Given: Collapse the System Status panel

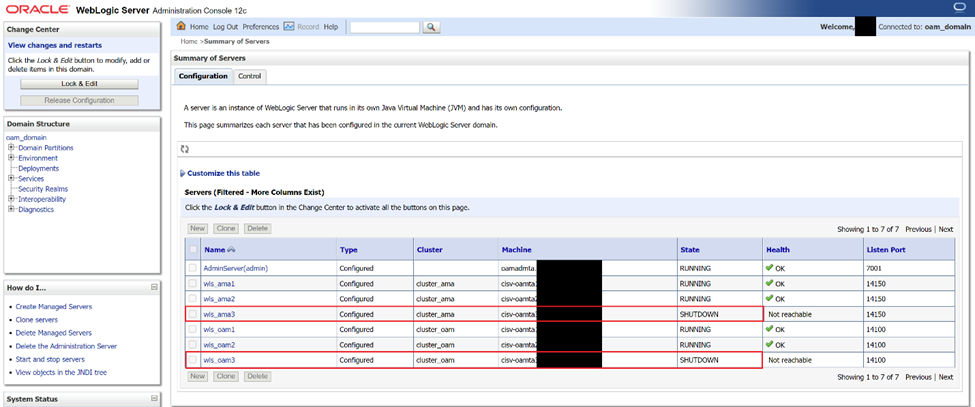Looking at the screenshot, I should (154, 399).
